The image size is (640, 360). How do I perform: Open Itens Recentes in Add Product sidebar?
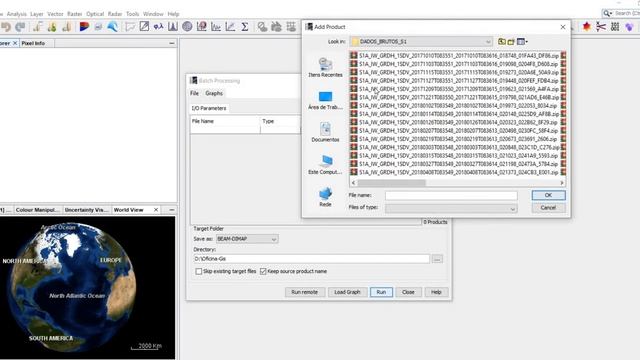[x=325, y=67]
